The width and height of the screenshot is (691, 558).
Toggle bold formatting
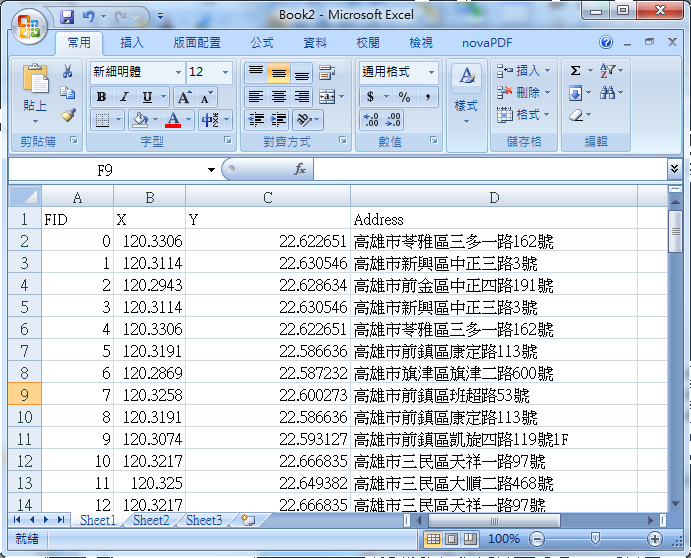[101, 97]
